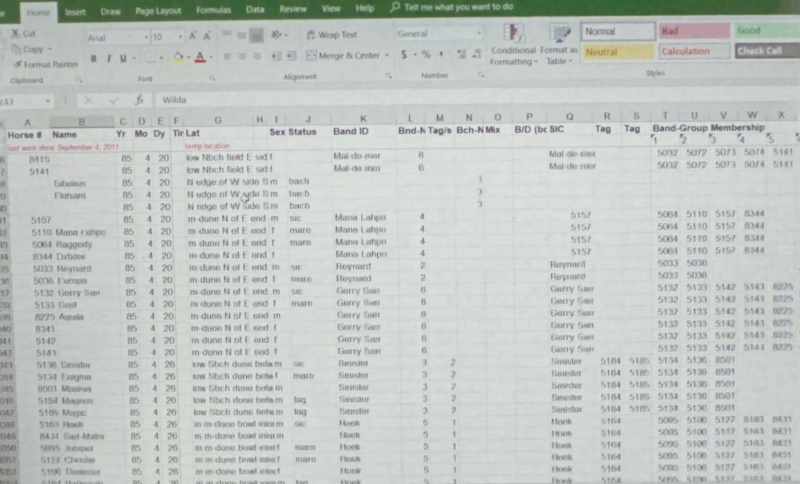The width and height of the screenshot is (800, 484).
Task: Open the Name Box dropdown
Action: coord(47,101)
